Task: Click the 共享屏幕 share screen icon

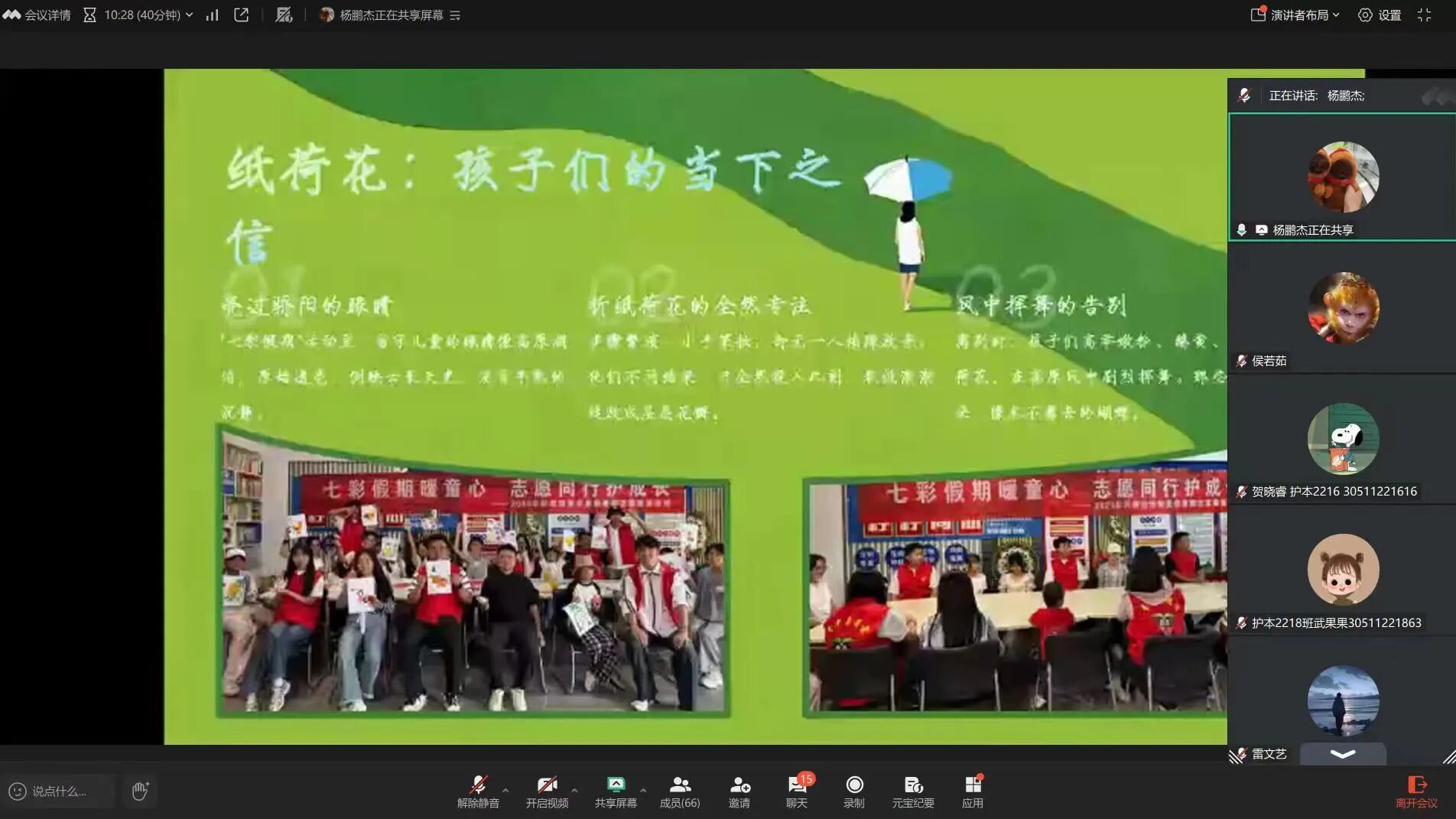Action: coord(616,791)
